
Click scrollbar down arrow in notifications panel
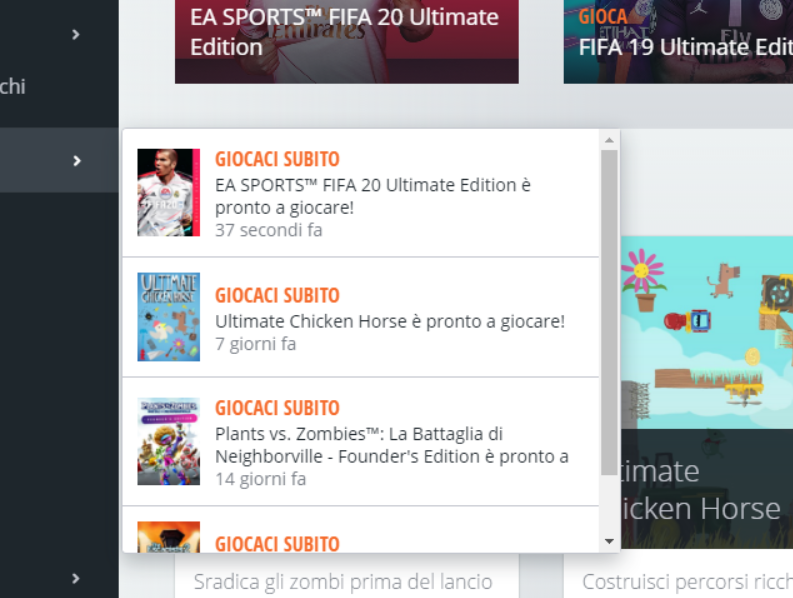609,541
